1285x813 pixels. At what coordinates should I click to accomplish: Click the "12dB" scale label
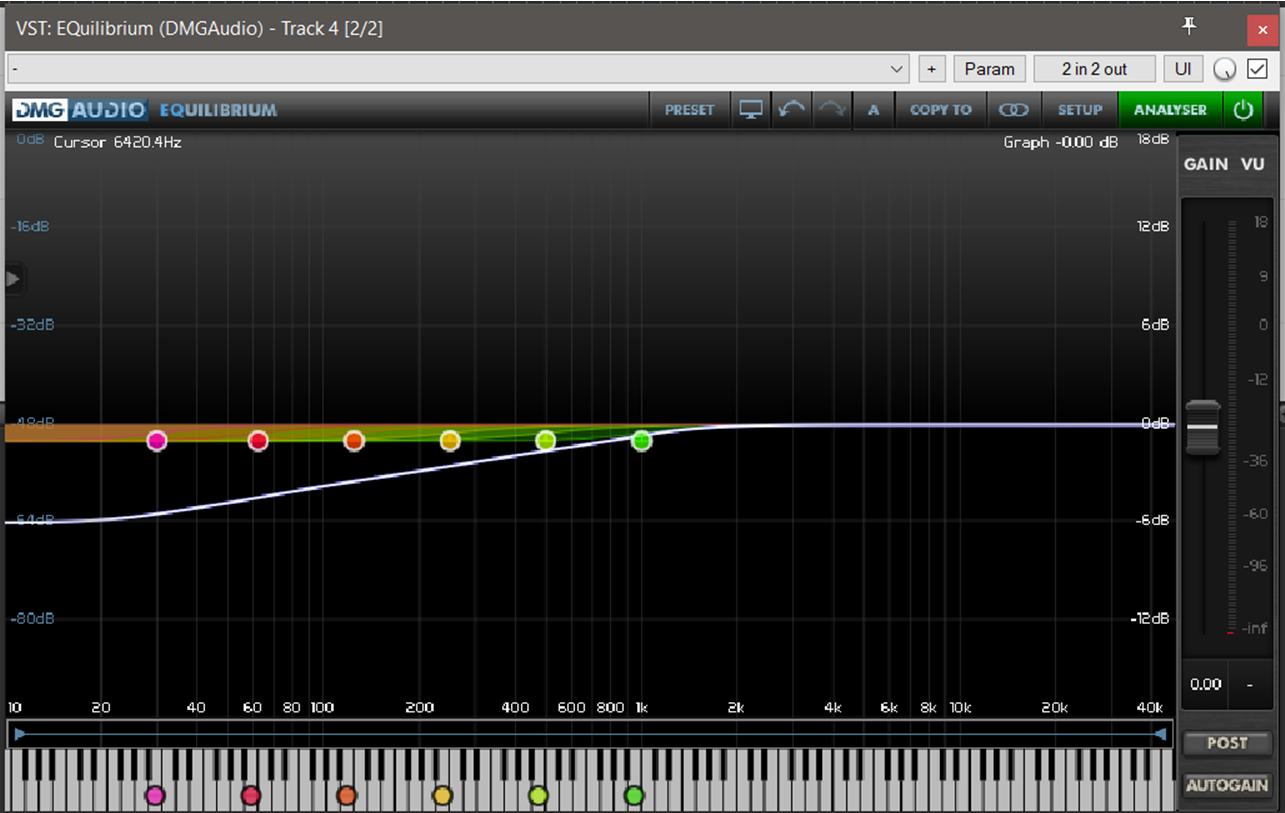click(x=1153, y=226)
